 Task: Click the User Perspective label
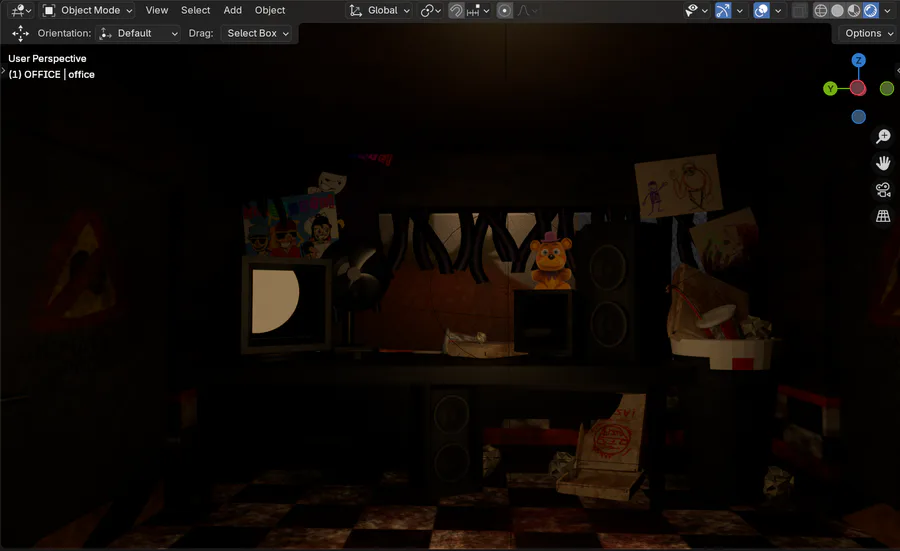[x=47, y=59]
